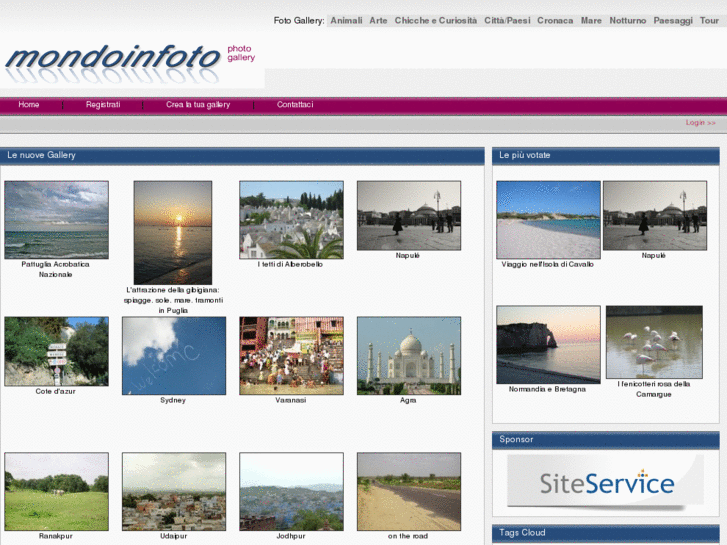Go to the Paesaggi category
The image size is (727, 545).
[x=672, y=20]
